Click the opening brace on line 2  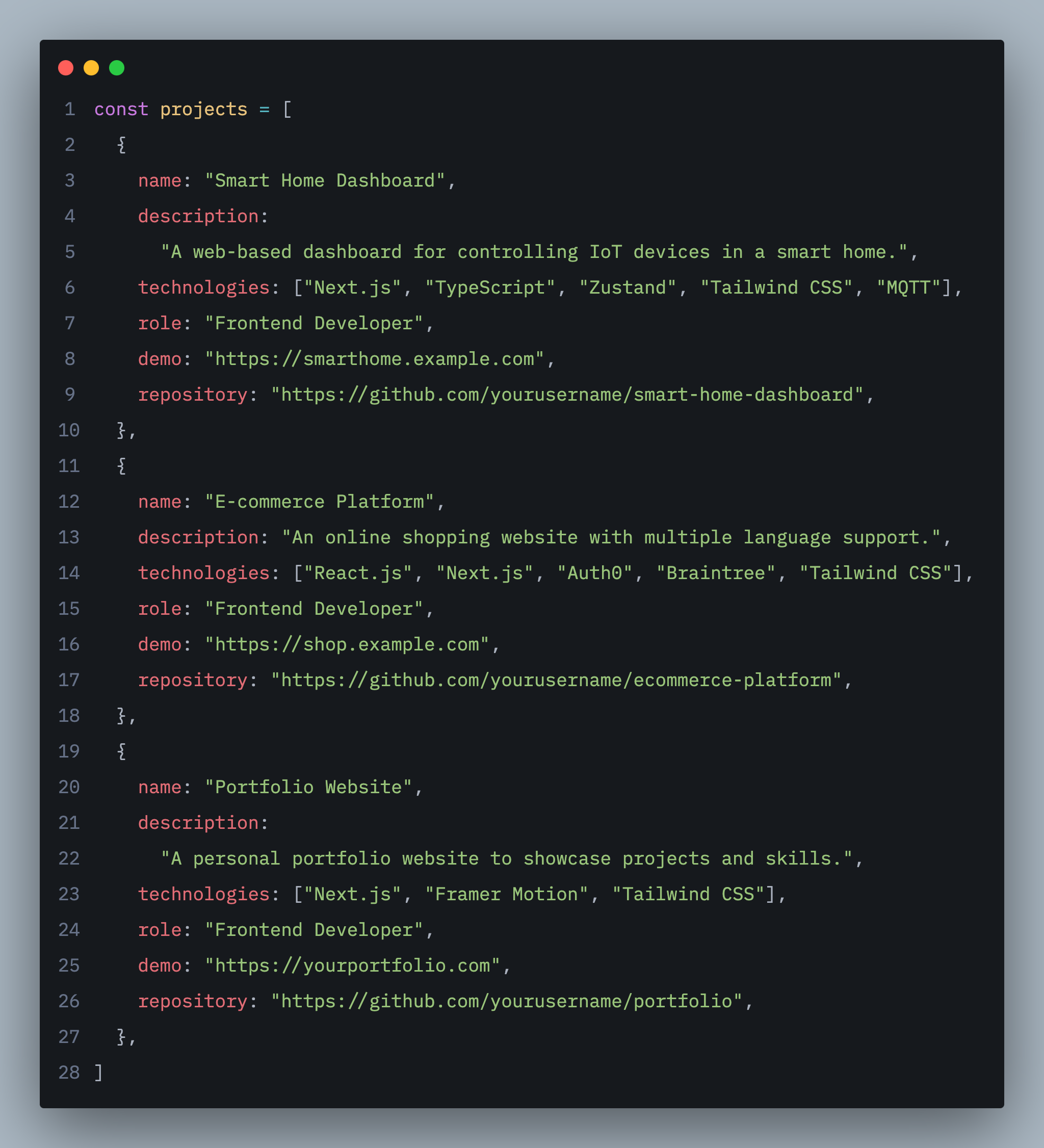point(121,145)
